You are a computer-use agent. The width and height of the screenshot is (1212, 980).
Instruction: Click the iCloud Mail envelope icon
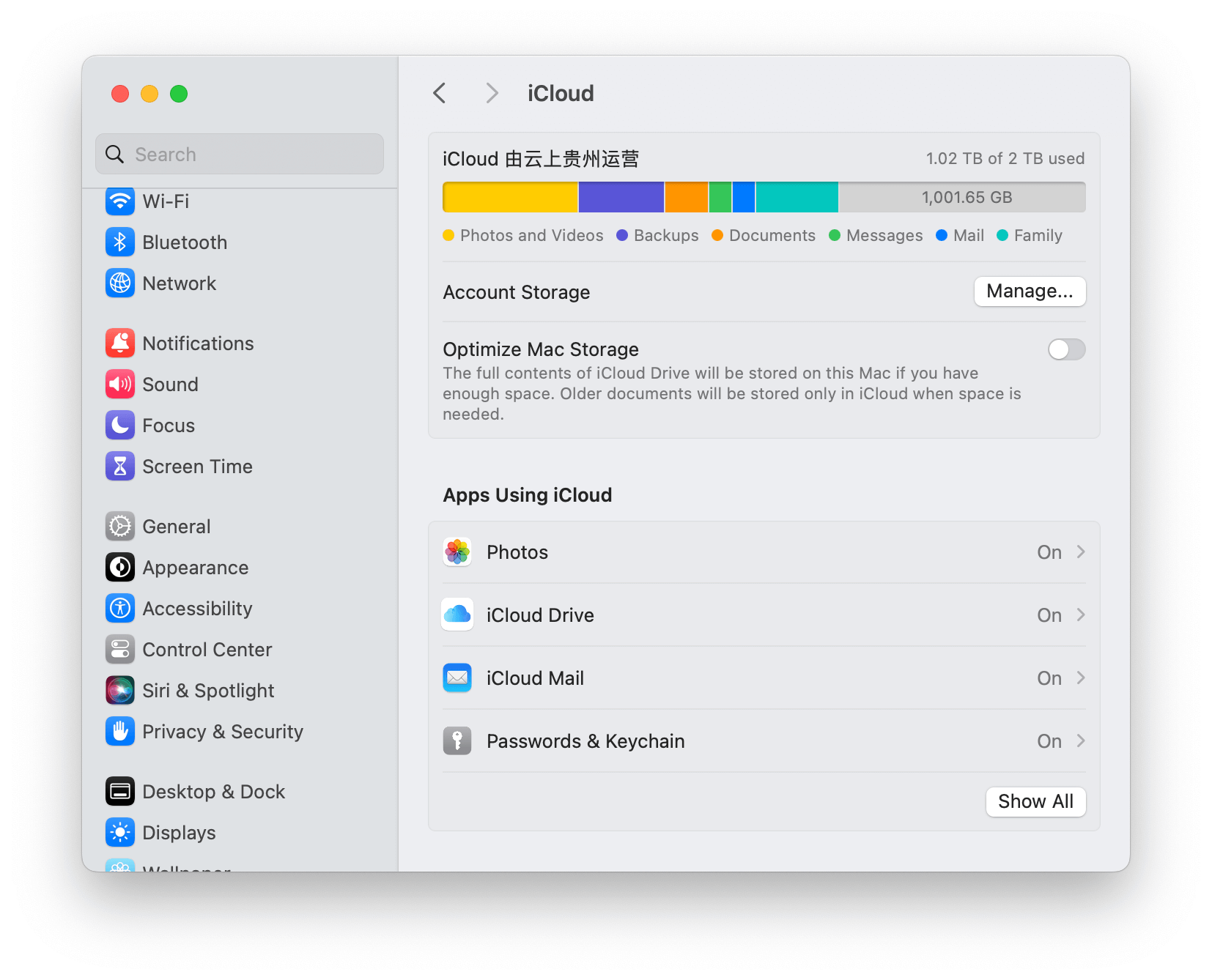pos(457,678)
